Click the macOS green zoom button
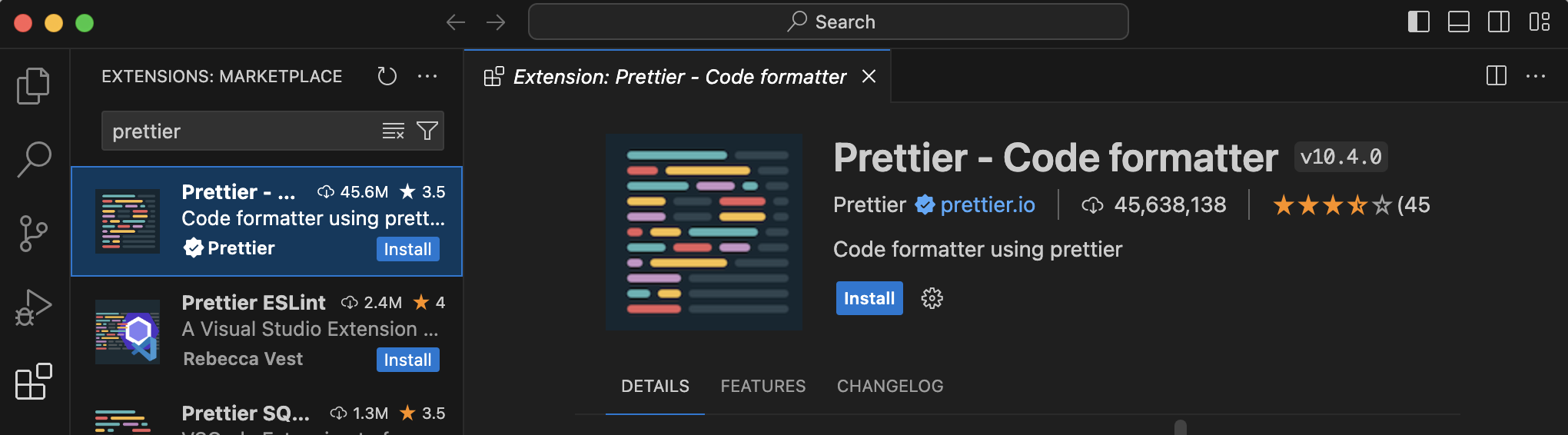Image resolution: width=1568 pixels, height=435 pixels. pyautogui.click(x=85, y=23)
